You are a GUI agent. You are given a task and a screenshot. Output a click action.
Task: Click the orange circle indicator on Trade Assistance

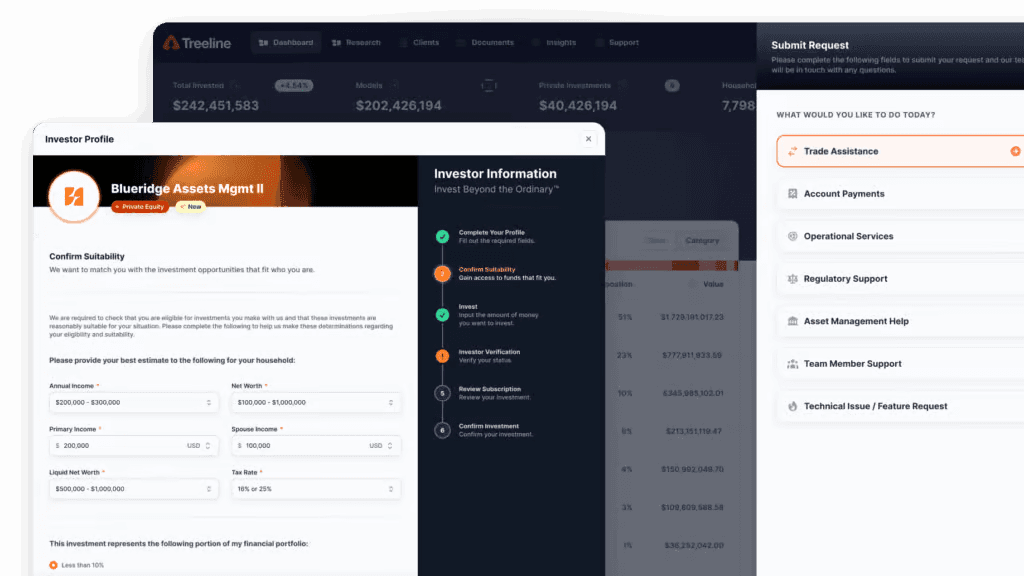(1016, 151)
